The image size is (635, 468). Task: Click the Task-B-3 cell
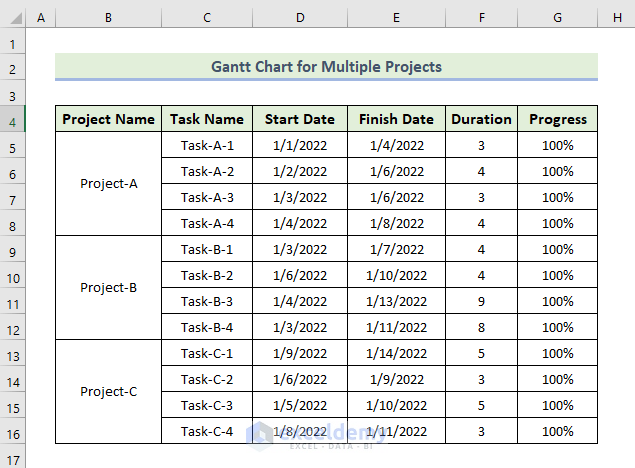pyautogui.click(x=207, y=302)
